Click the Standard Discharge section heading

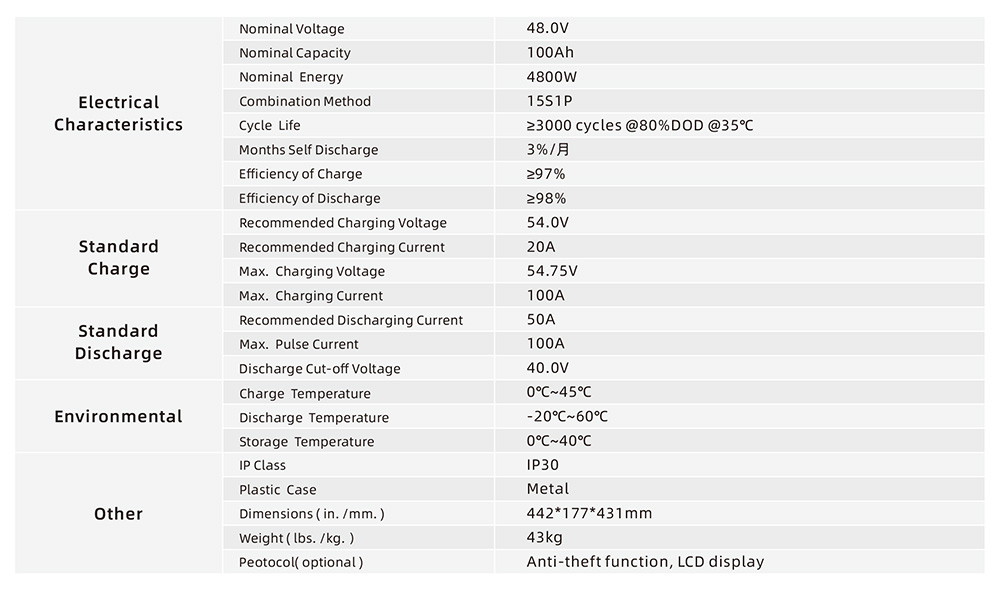click(119, 342)
